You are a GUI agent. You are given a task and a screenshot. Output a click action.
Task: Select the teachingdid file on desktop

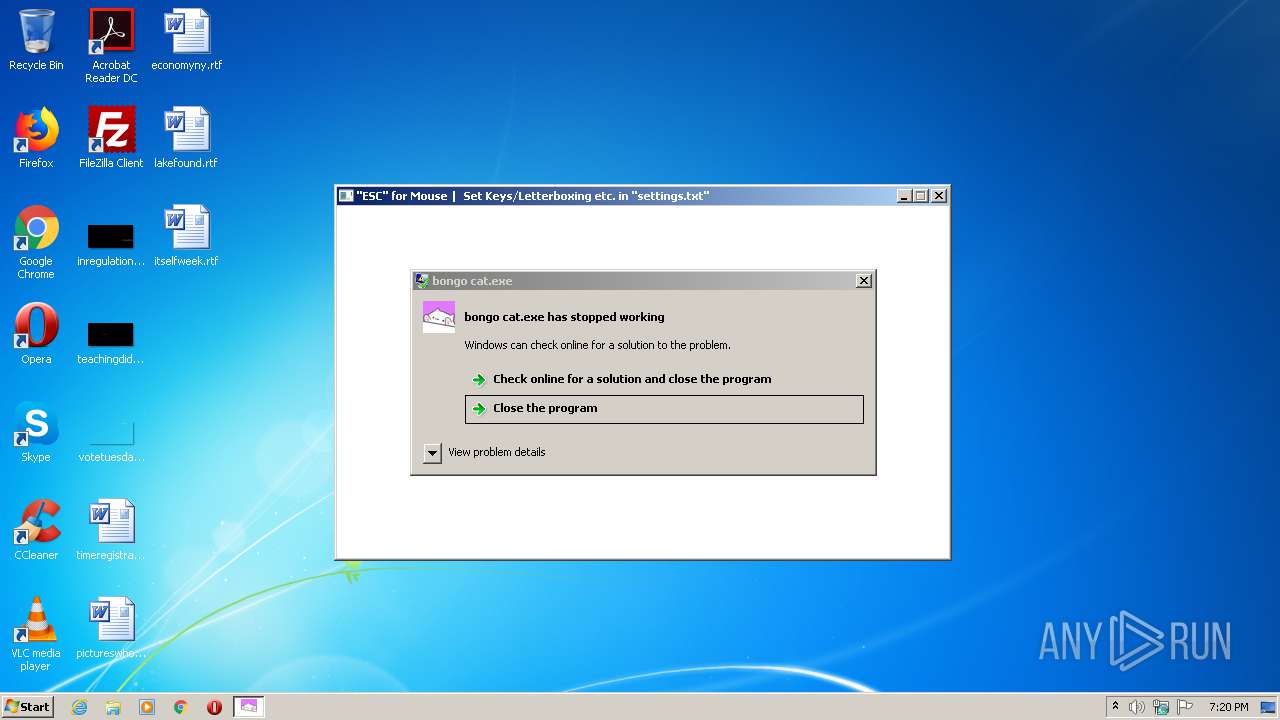pos(111,340)
